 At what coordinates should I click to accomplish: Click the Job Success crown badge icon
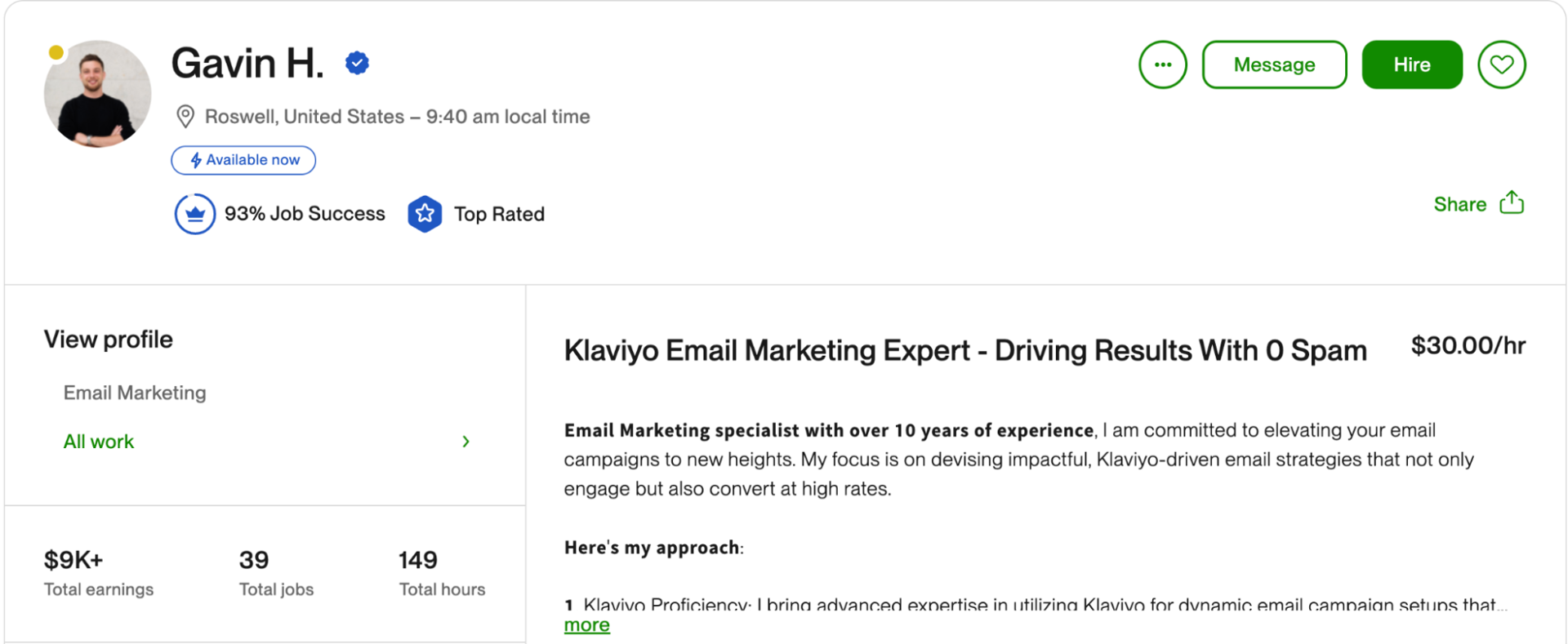[x=194, y=214]
